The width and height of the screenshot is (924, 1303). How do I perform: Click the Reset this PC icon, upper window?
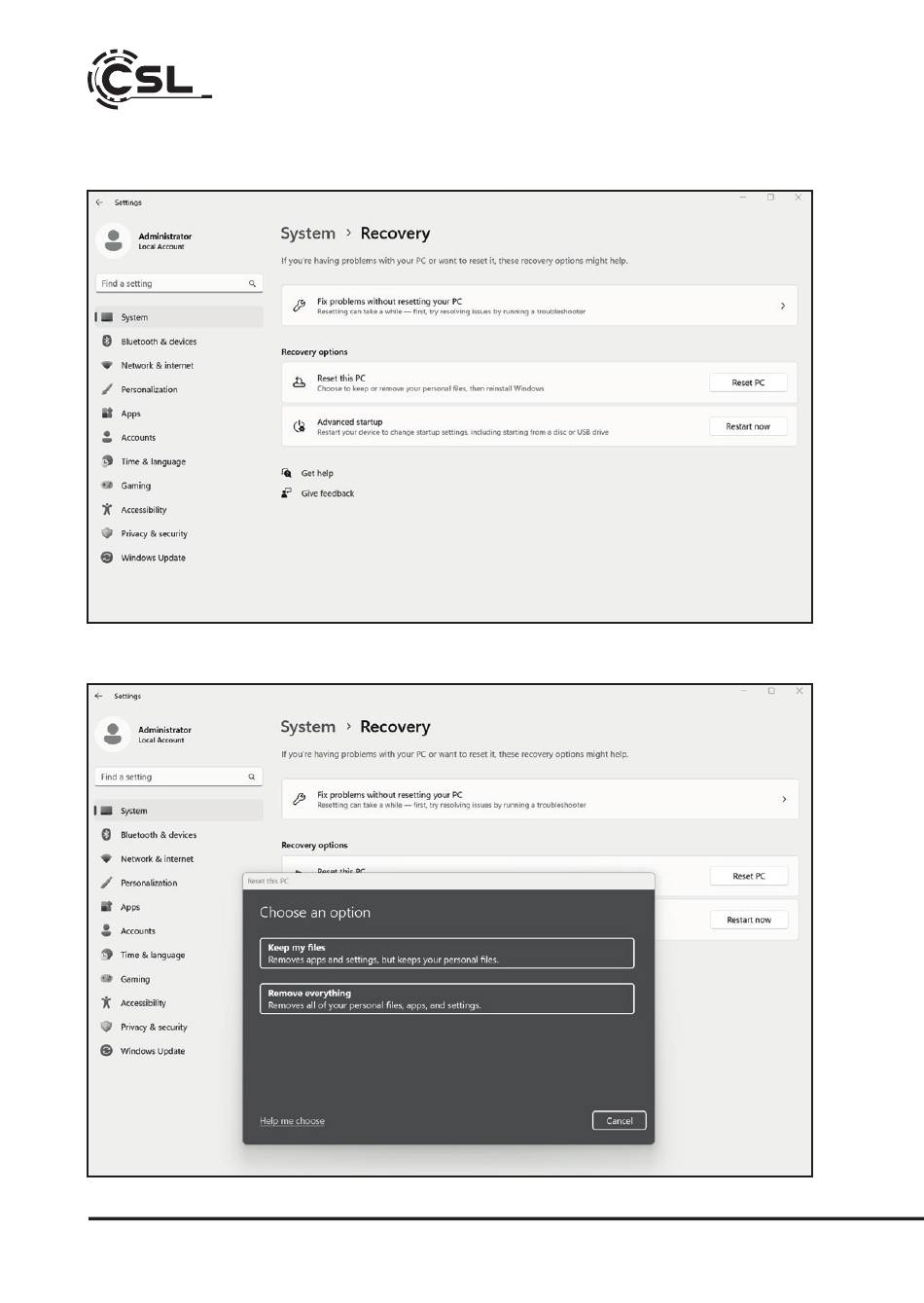tap(300, 382)
